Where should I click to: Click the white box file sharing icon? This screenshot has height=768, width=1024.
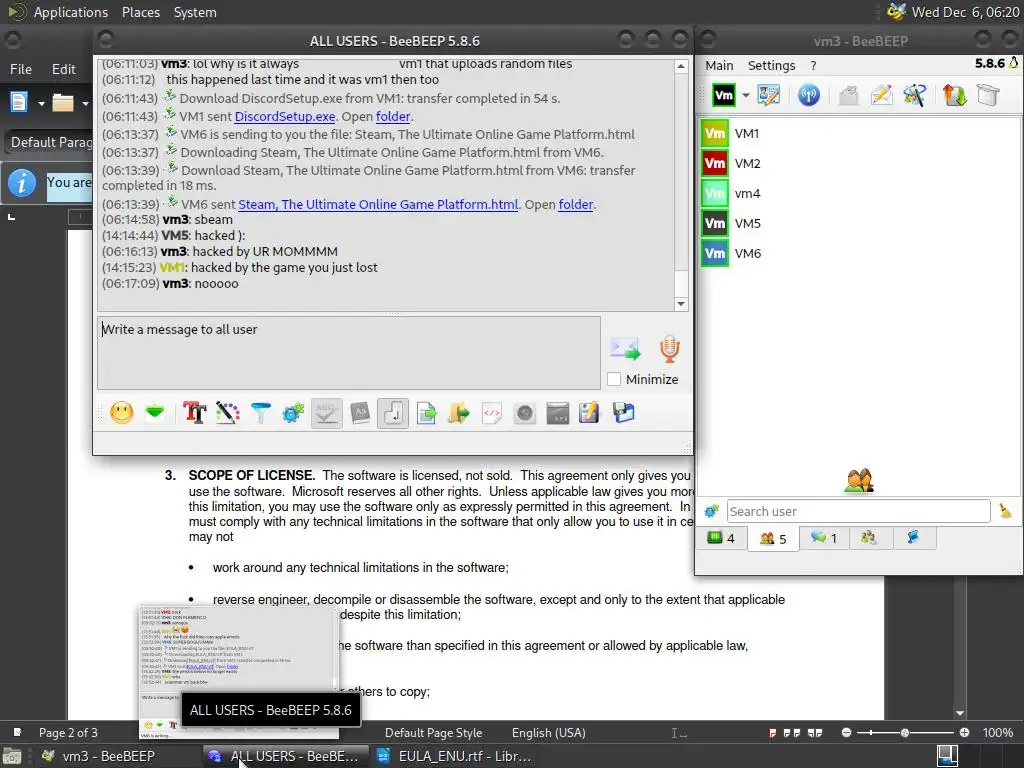pos(987,95)
